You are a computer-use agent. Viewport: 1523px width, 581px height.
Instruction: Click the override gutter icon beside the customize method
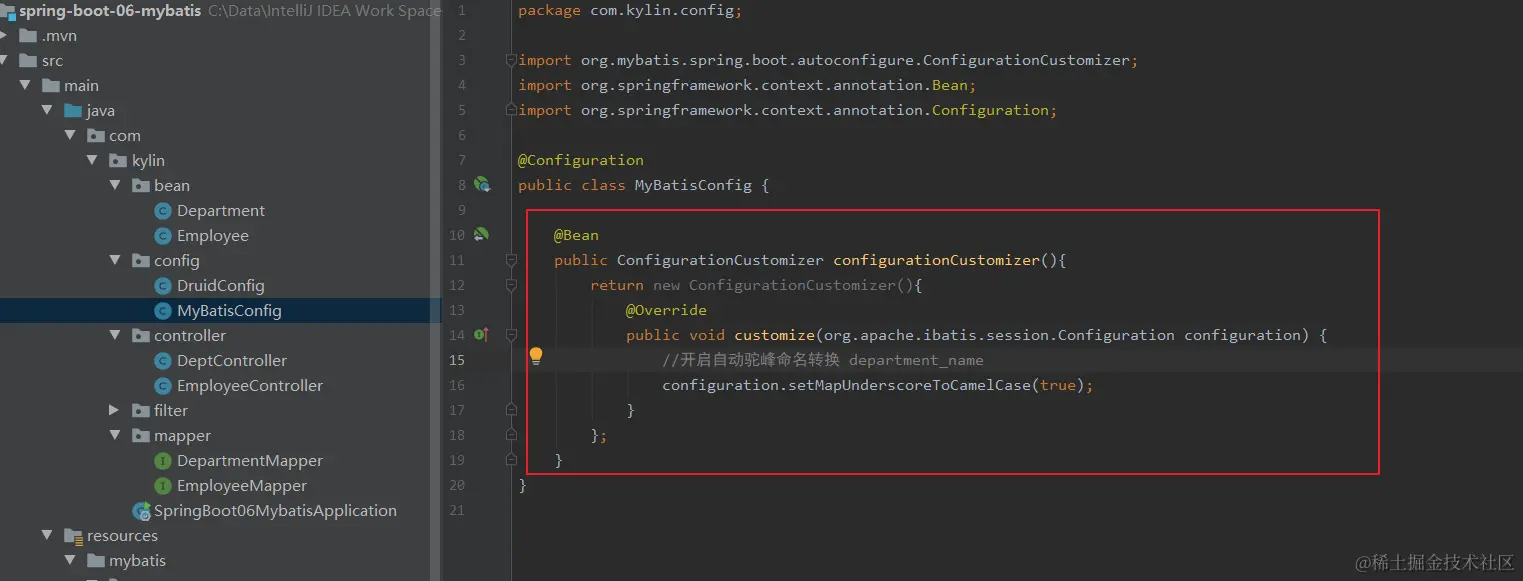pos(481,334)
